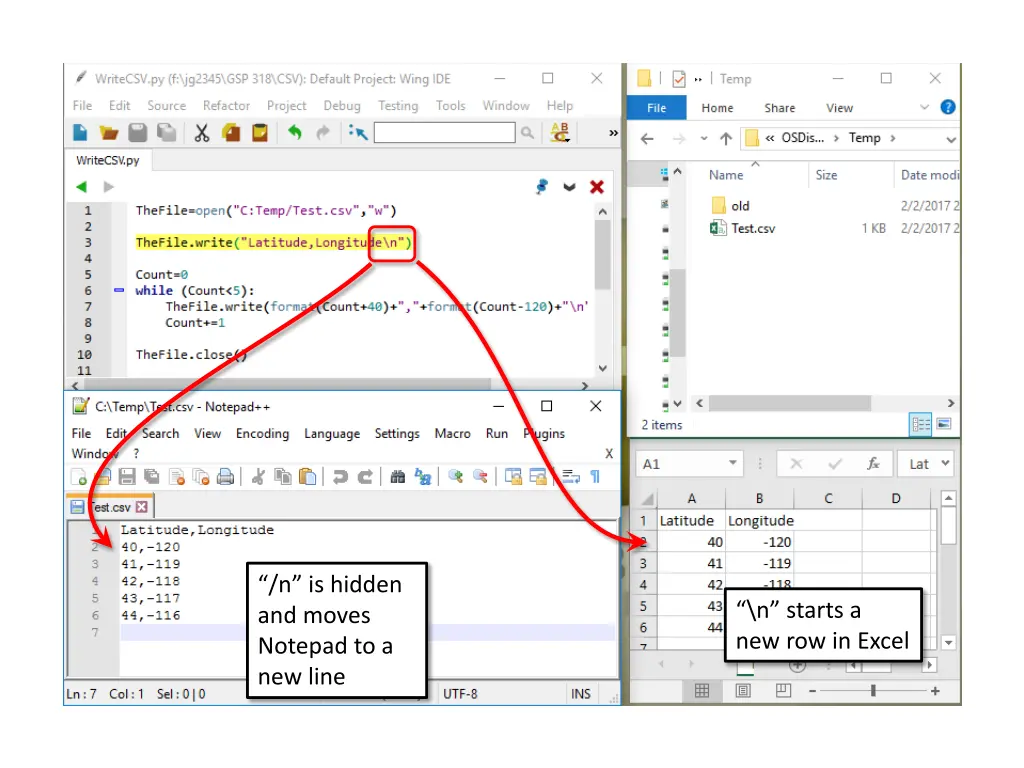Click Name column header in Explorer
Viewport: 1024px width, 768px height.
(x=726, y=175)
